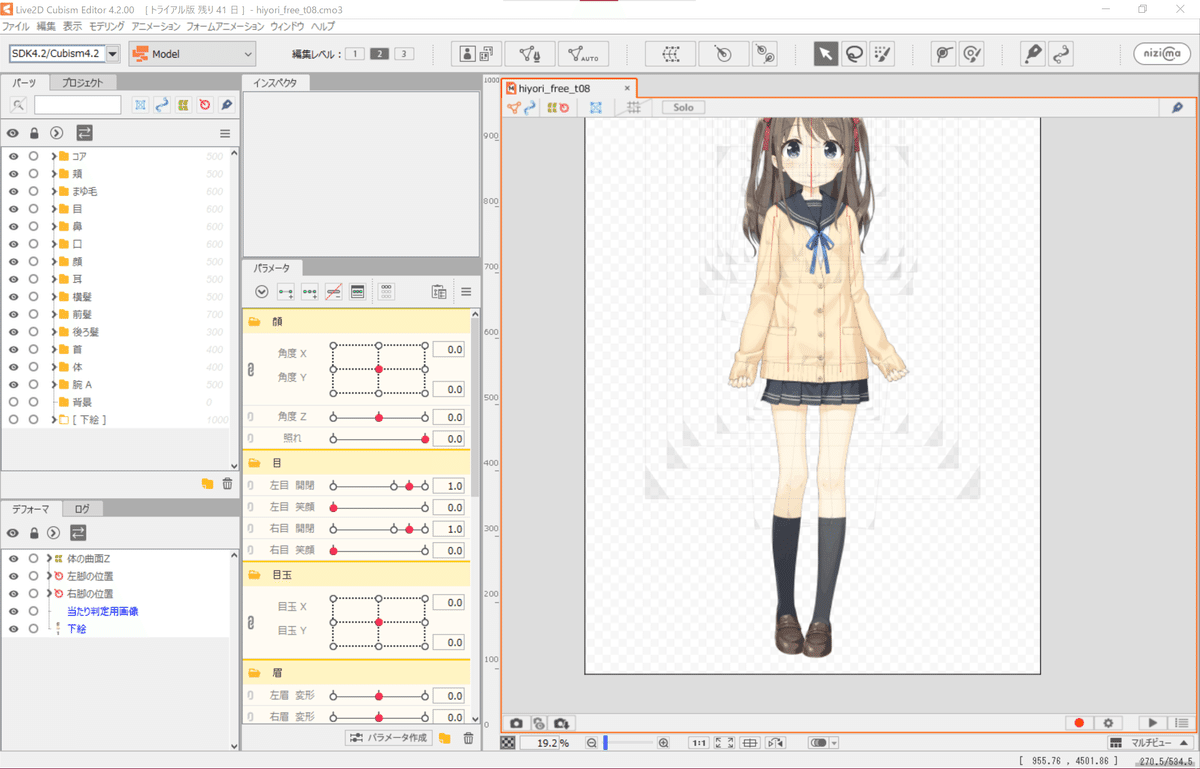The width and height of the screenshot is (1200, 769).
Task: Click the parts search input field
Action: 77,105
